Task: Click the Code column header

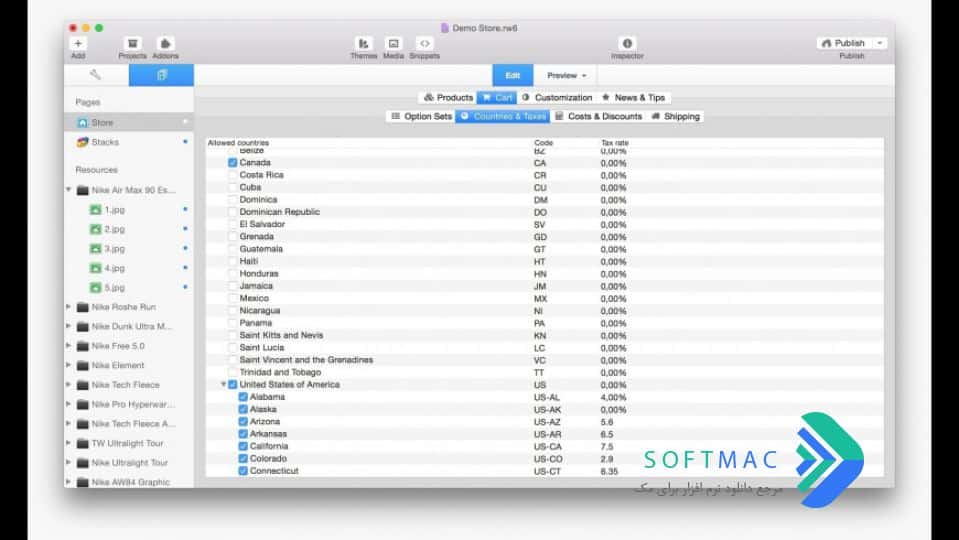Action: click(x=543, y=142)
